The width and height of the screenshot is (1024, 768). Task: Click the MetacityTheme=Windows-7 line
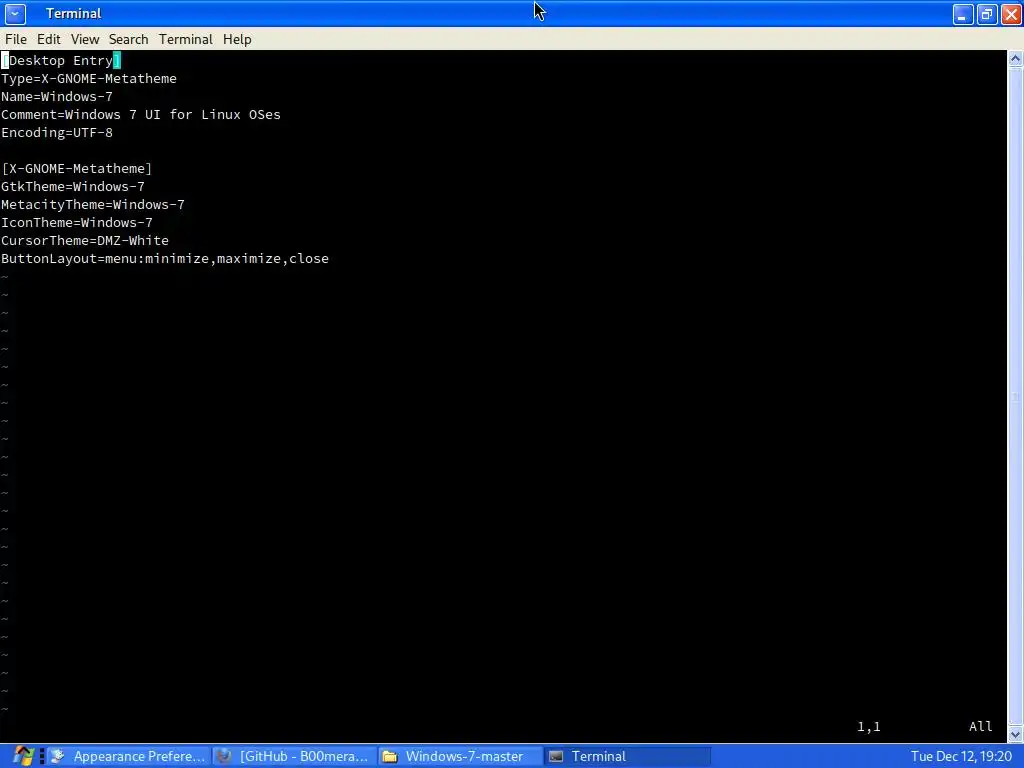tap(93, 204)
